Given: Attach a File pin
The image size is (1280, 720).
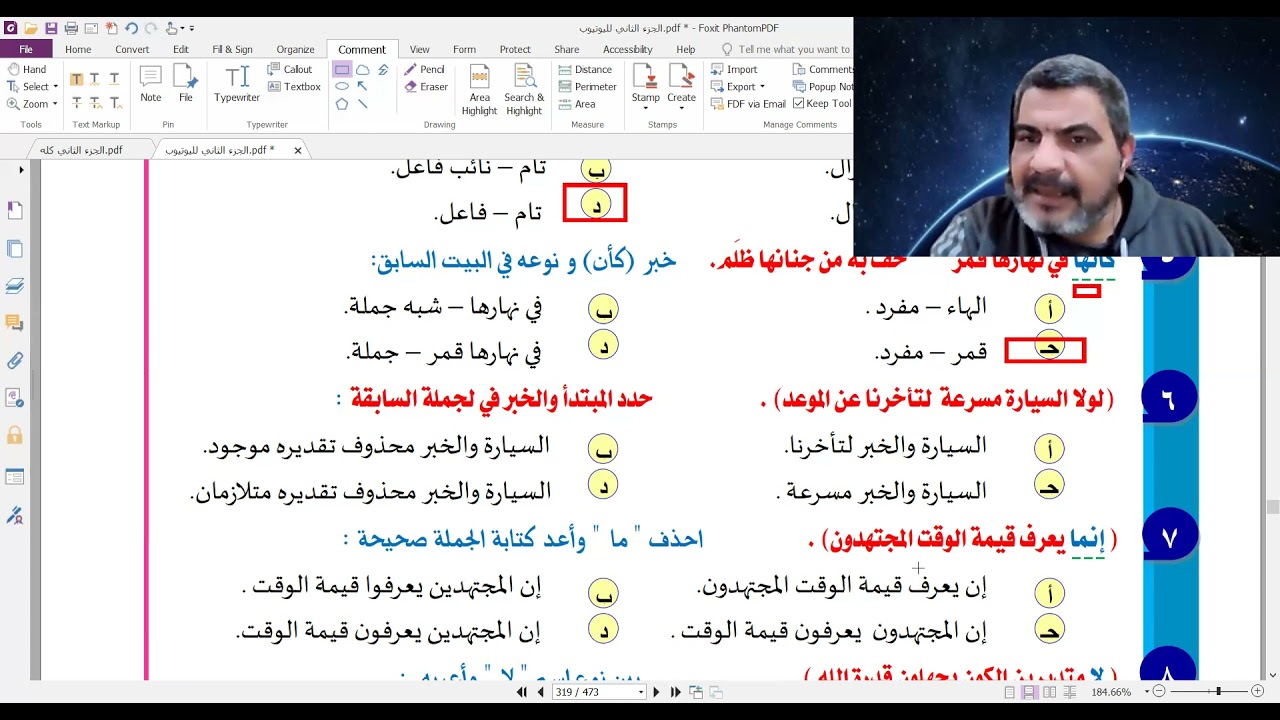Looking at the screenshot, I should coord(186,84).
